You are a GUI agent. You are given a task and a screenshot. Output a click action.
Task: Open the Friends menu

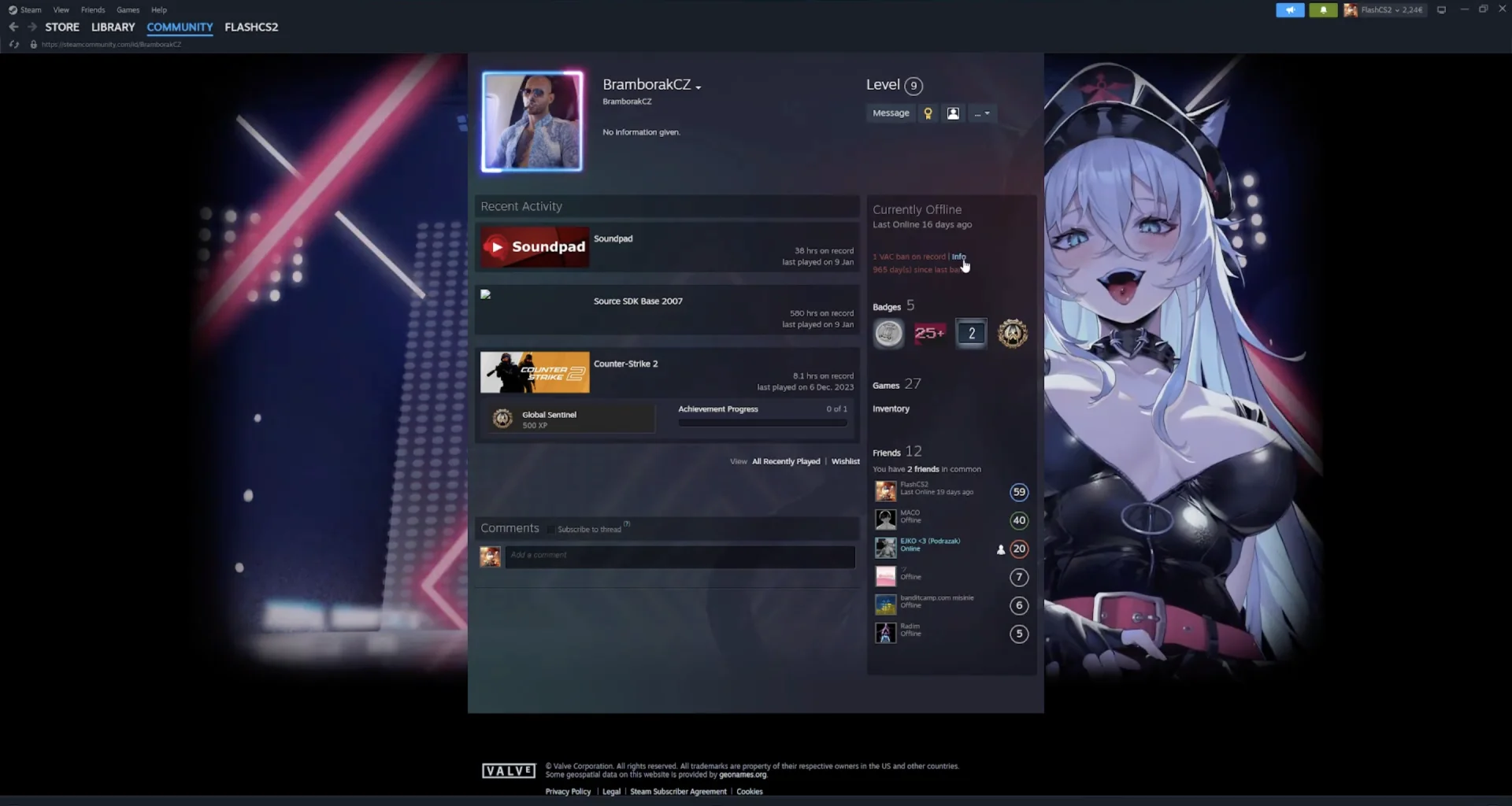point(93,10)
